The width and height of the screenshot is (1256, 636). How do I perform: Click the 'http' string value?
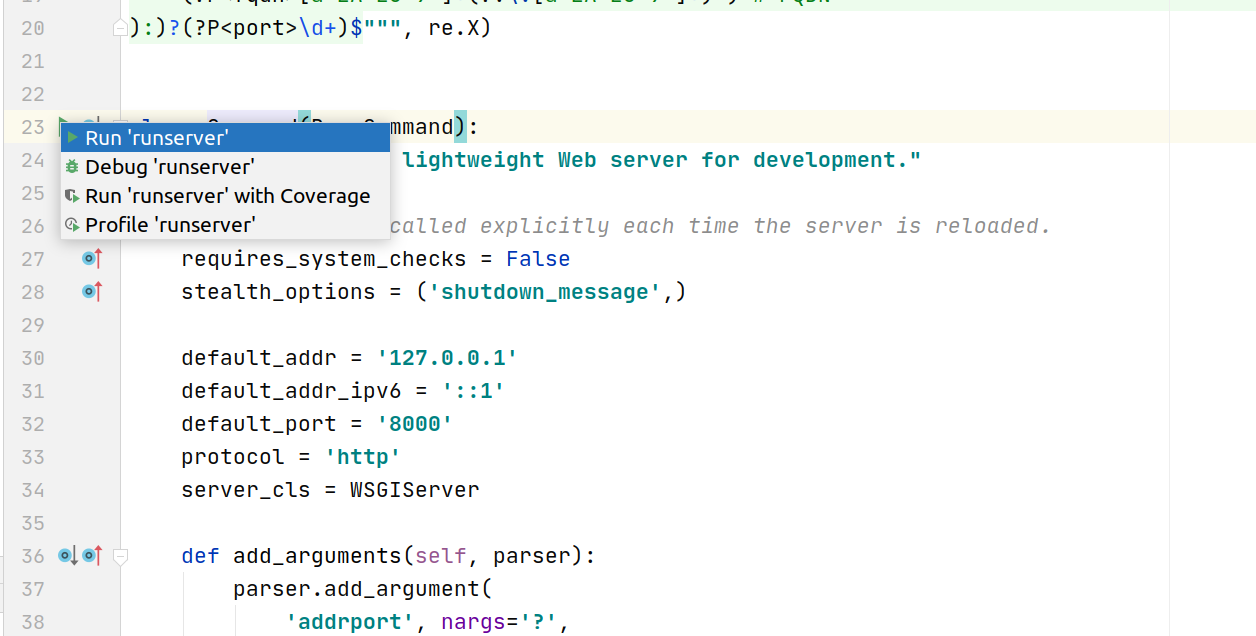[362, 457]
